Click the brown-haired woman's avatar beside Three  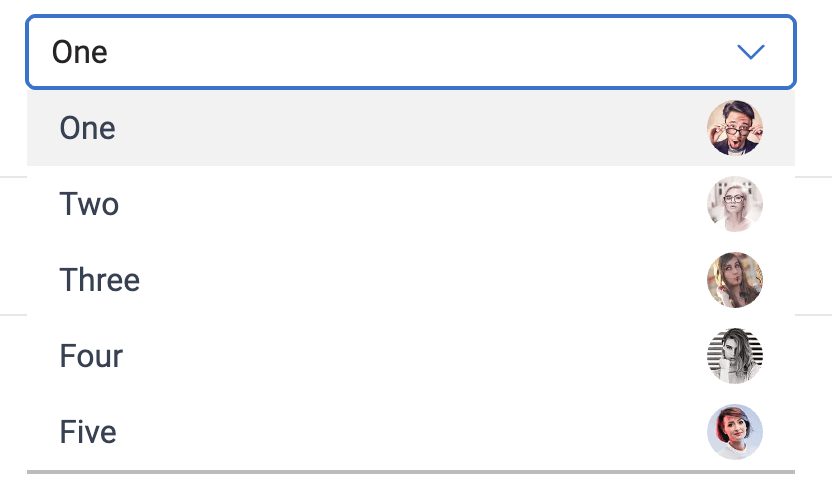[x=735, y=280]
